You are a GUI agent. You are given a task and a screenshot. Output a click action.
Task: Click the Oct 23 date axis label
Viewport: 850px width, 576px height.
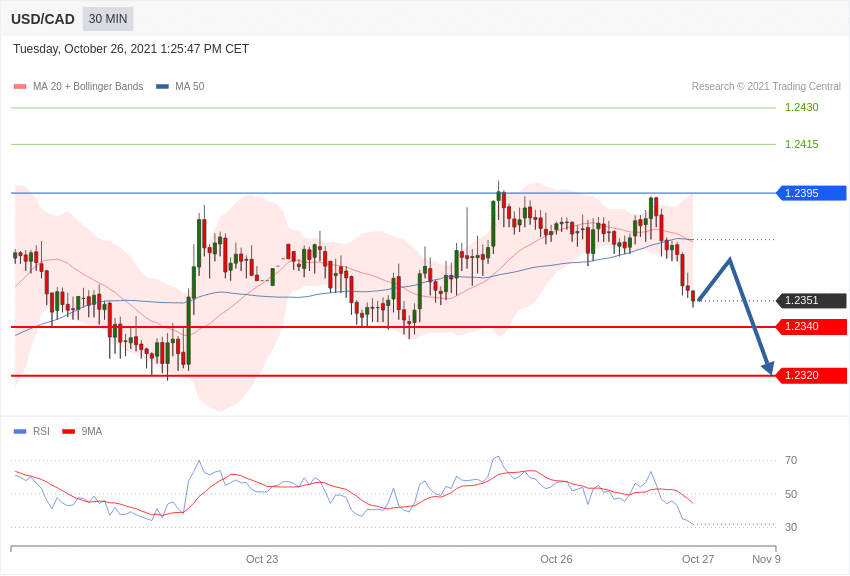262,559
